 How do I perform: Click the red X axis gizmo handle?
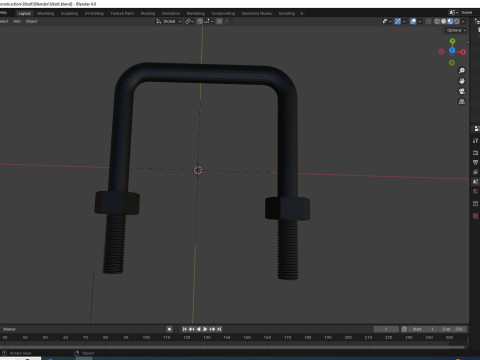coord(463,52)
